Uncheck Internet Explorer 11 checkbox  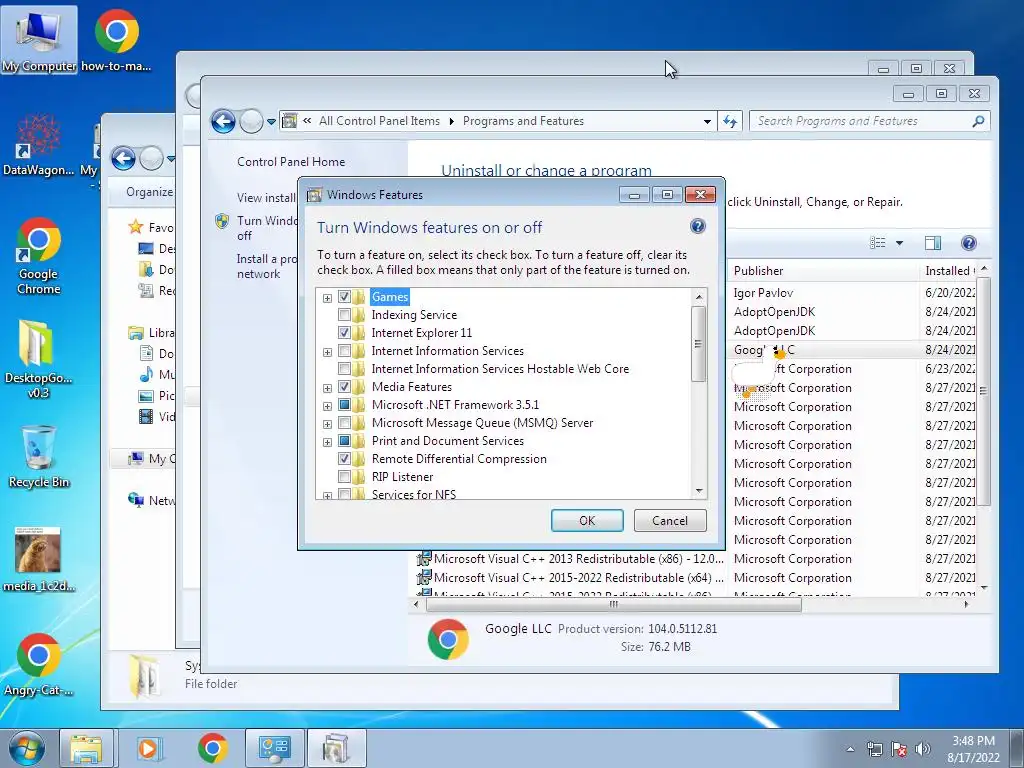[x=344, y=332]
